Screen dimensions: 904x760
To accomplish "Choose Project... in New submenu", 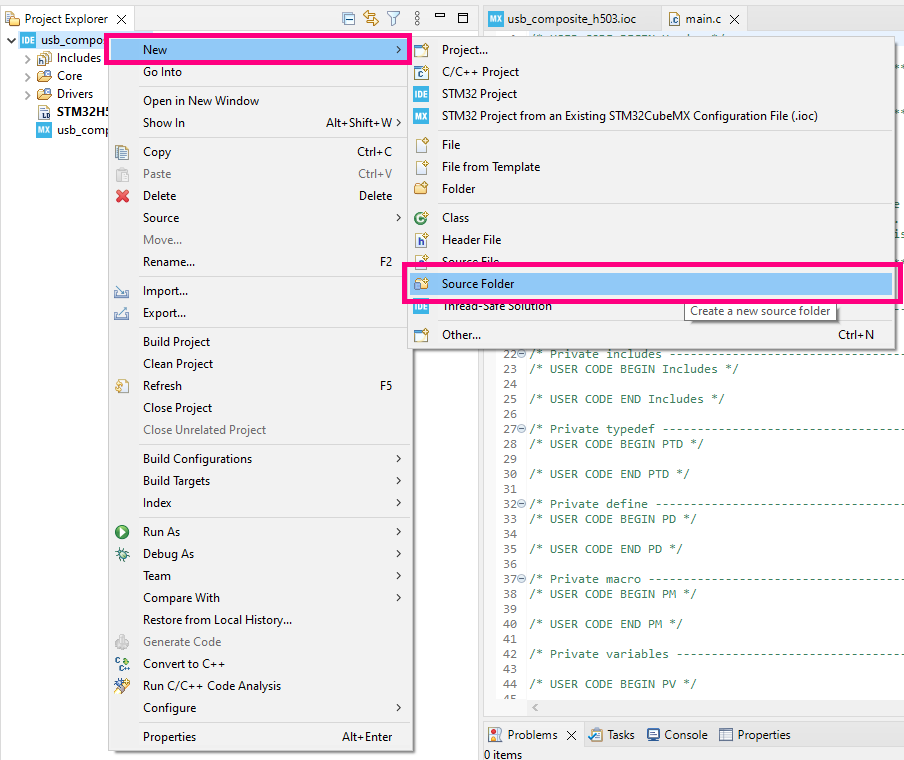I will tap(465, 50).
